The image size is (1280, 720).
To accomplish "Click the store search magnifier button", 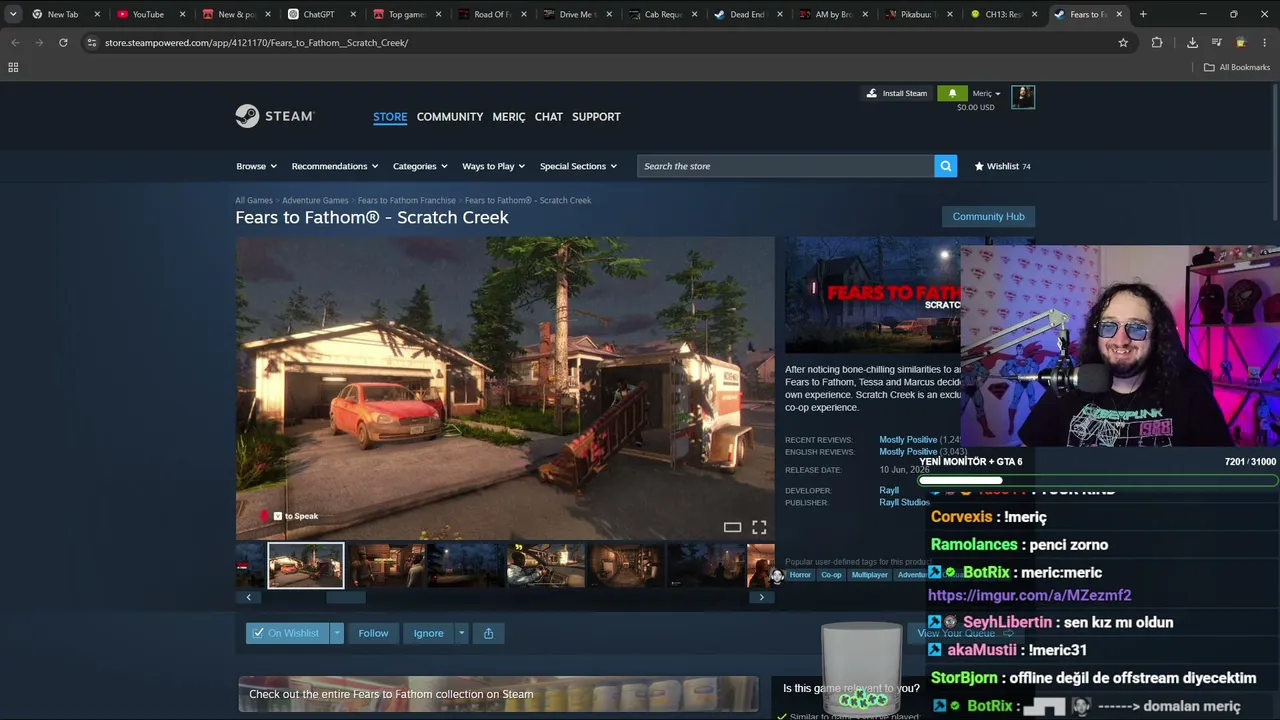I will 945,166.
